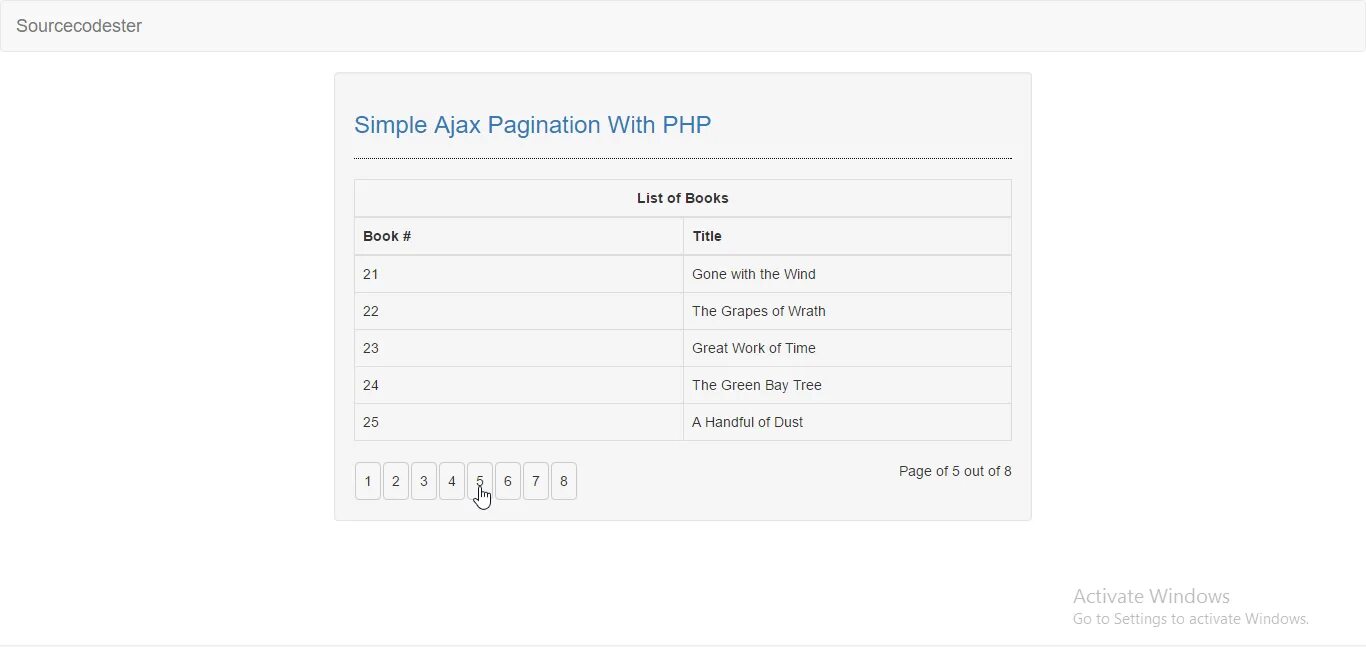Go to the last page, 8
The image size is (1366, 647).
(x=564, y=481)
